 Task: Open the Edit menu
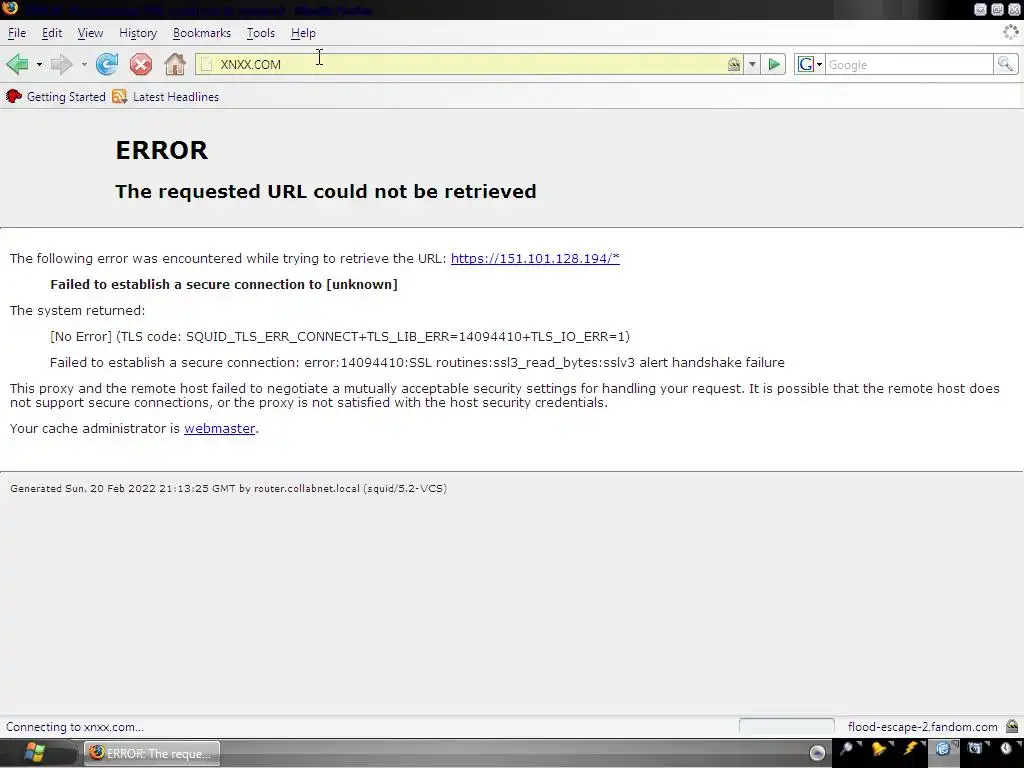point(52,33)
